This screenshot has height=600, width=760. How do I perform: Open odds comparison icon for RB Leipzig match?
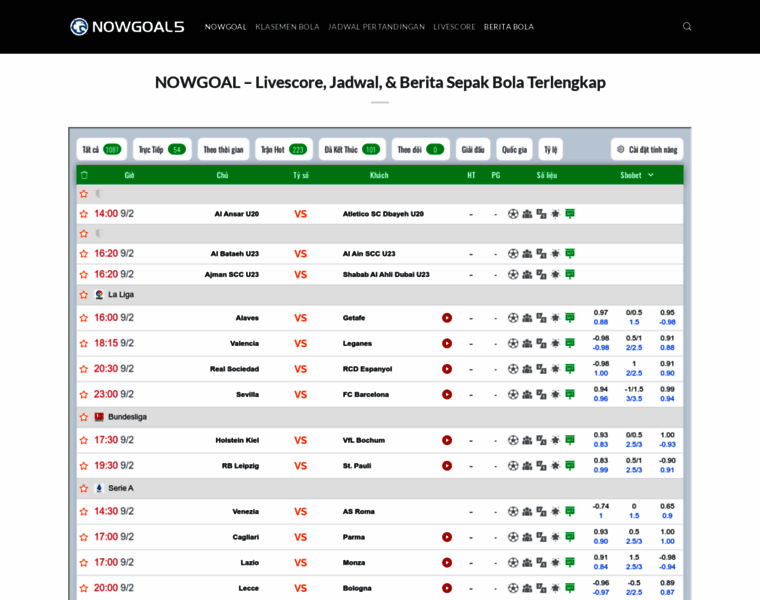541,465
